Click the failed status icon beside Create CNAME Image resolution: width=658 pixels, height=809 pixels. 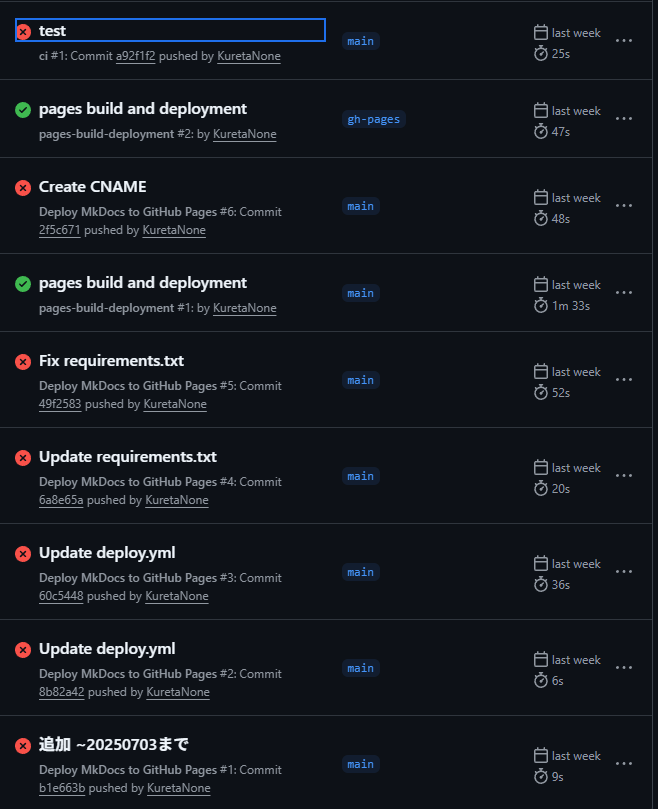click(23, 188)
